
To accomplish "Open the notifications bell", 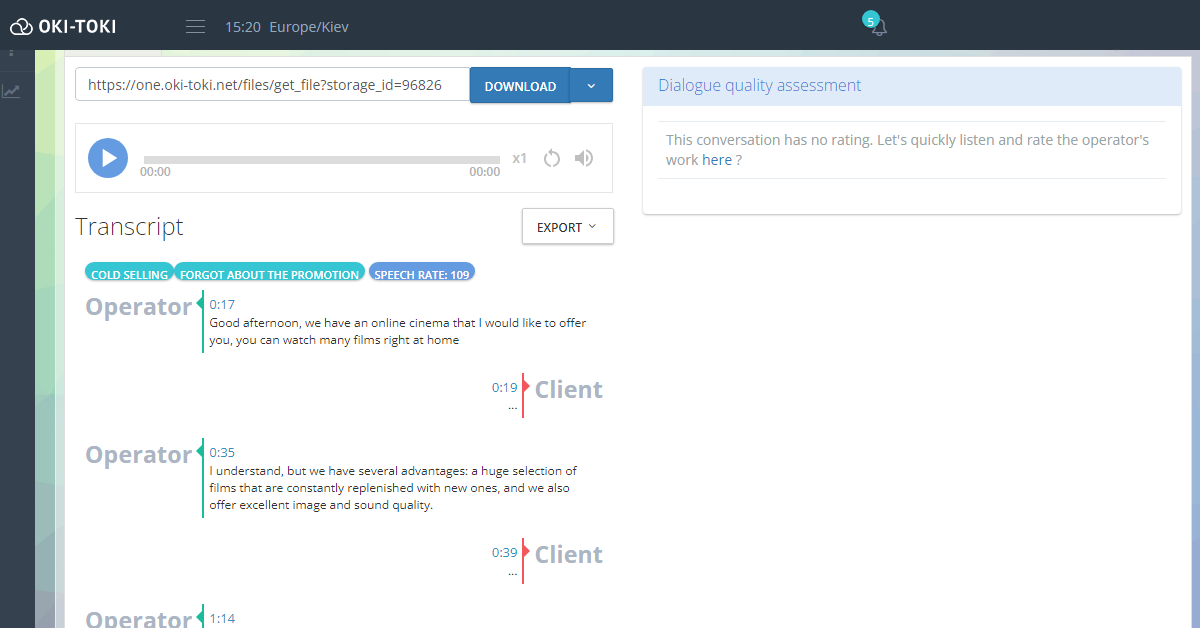I will (x=878, y=27).
